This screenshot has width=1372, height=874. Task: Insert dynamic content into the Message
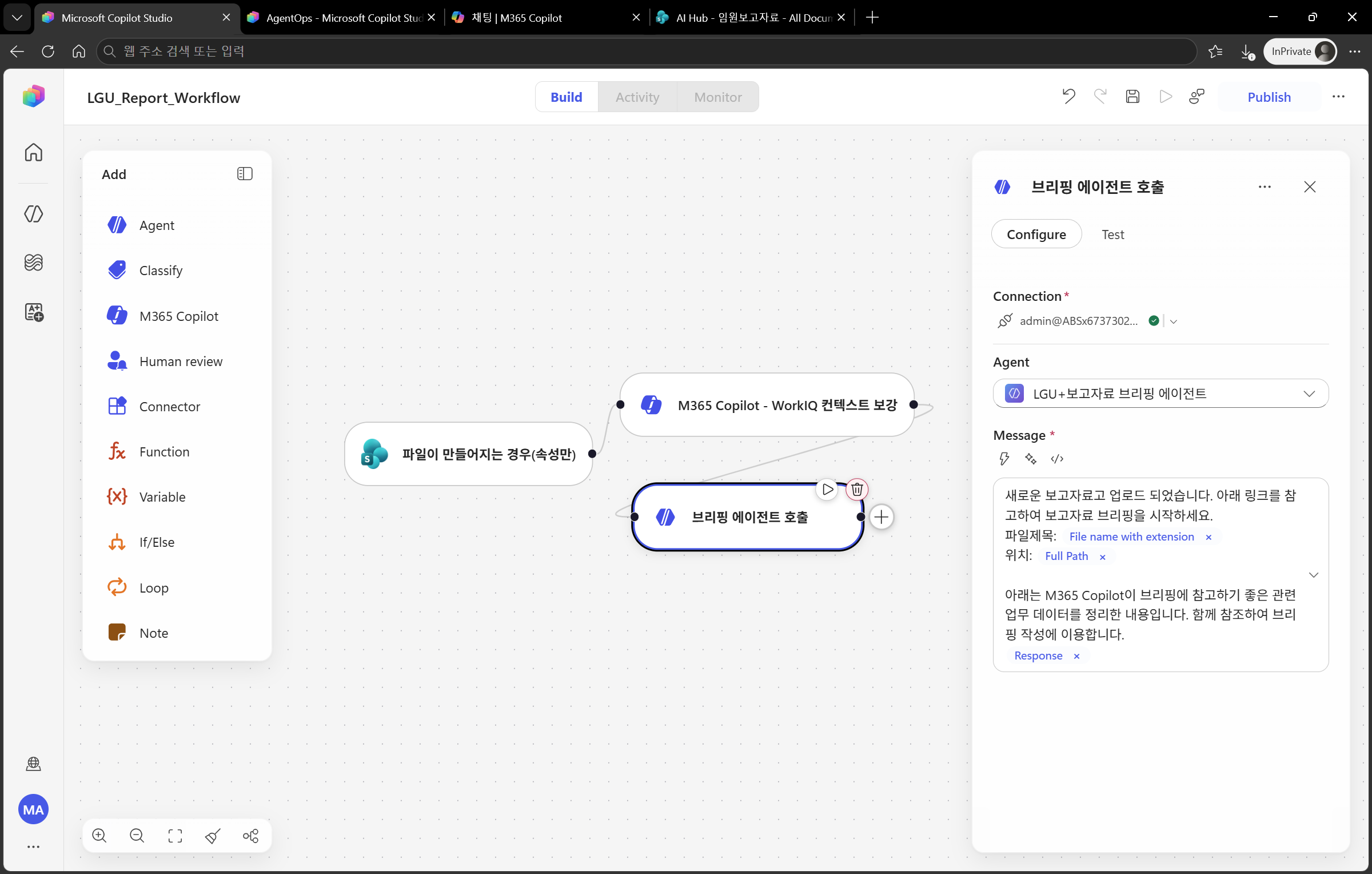[1004, 459]
